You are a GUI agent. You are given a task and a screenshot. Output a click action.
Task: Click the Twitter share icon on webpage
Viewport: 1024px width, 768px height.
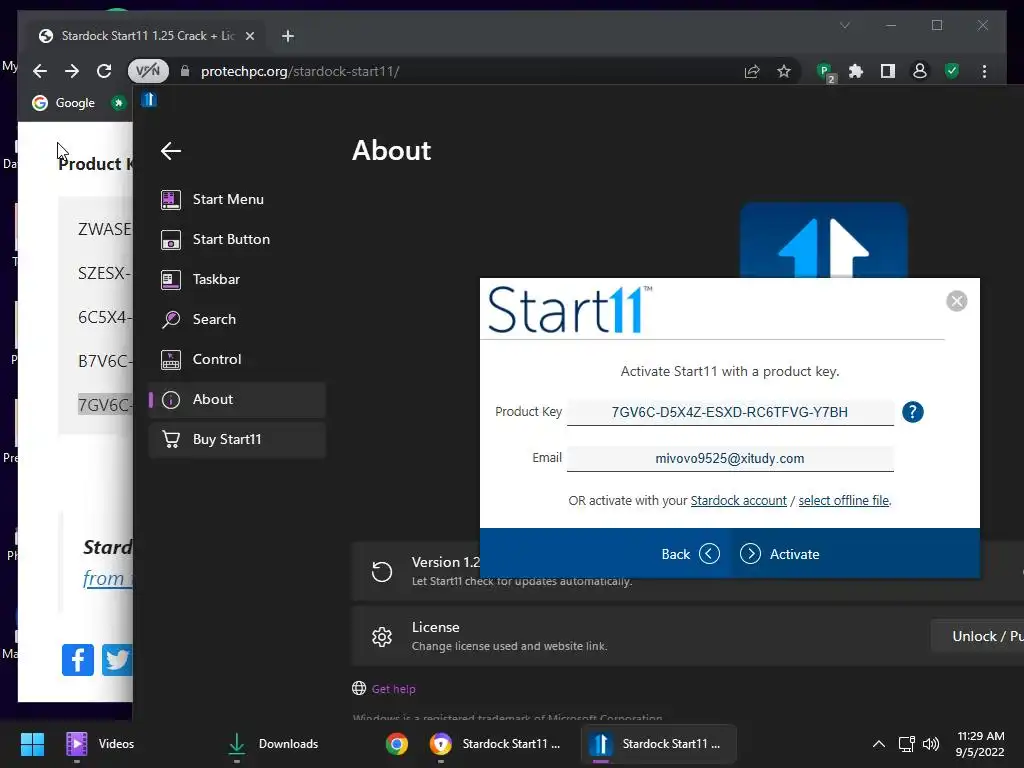point(117,660)
